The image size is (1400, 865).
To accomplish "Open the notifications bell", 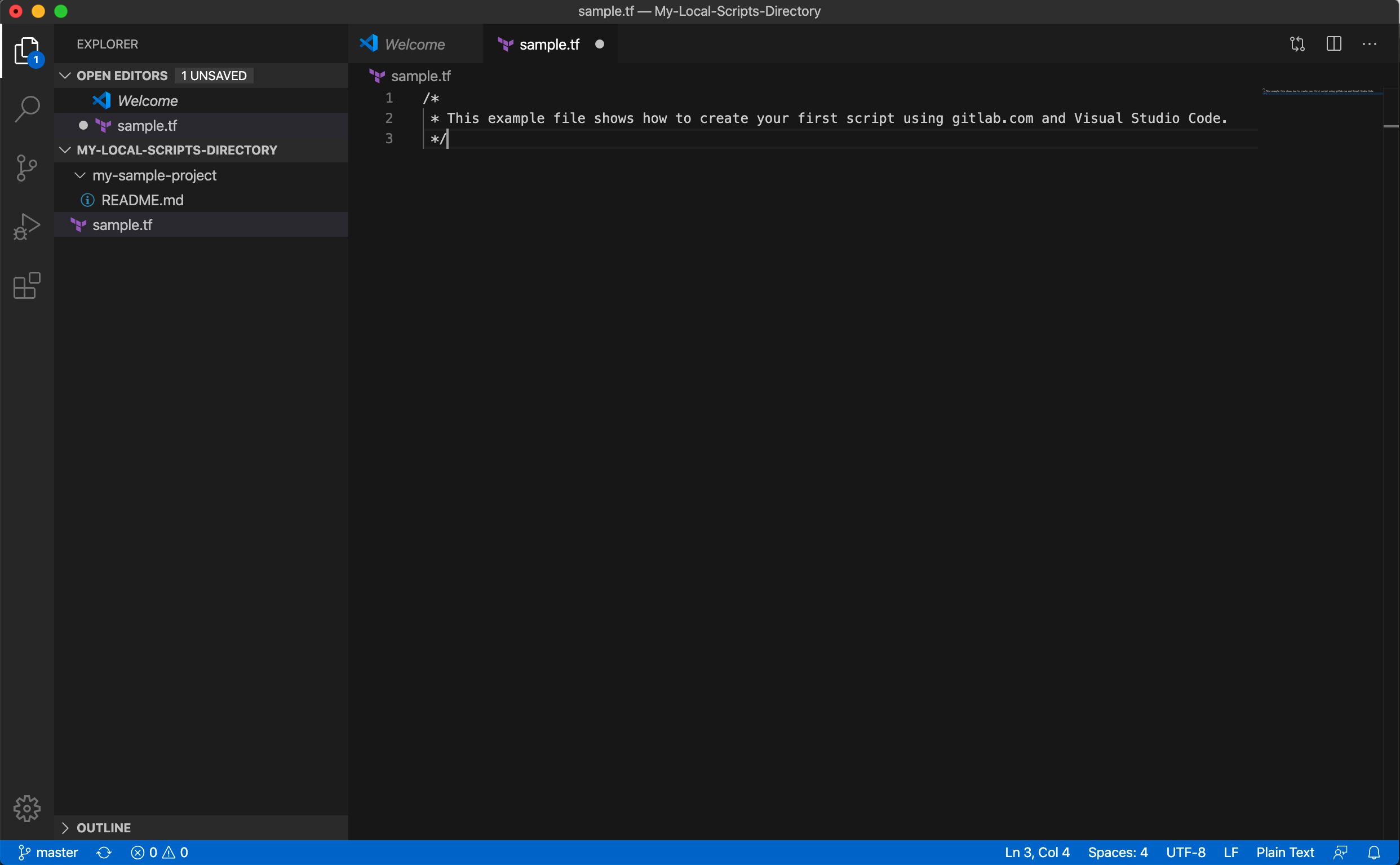I will coord(1374,853).
